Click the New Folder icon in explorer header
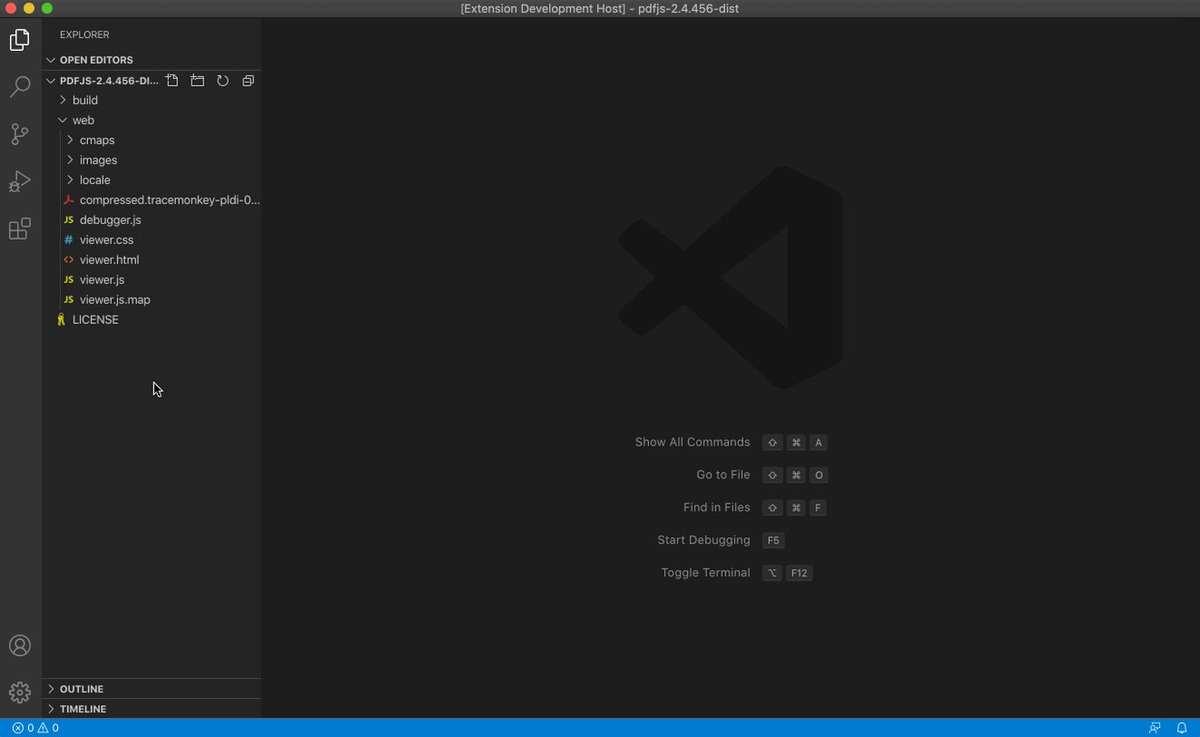The height and width of the screenshot is (737, 1200). click(197, 80)
